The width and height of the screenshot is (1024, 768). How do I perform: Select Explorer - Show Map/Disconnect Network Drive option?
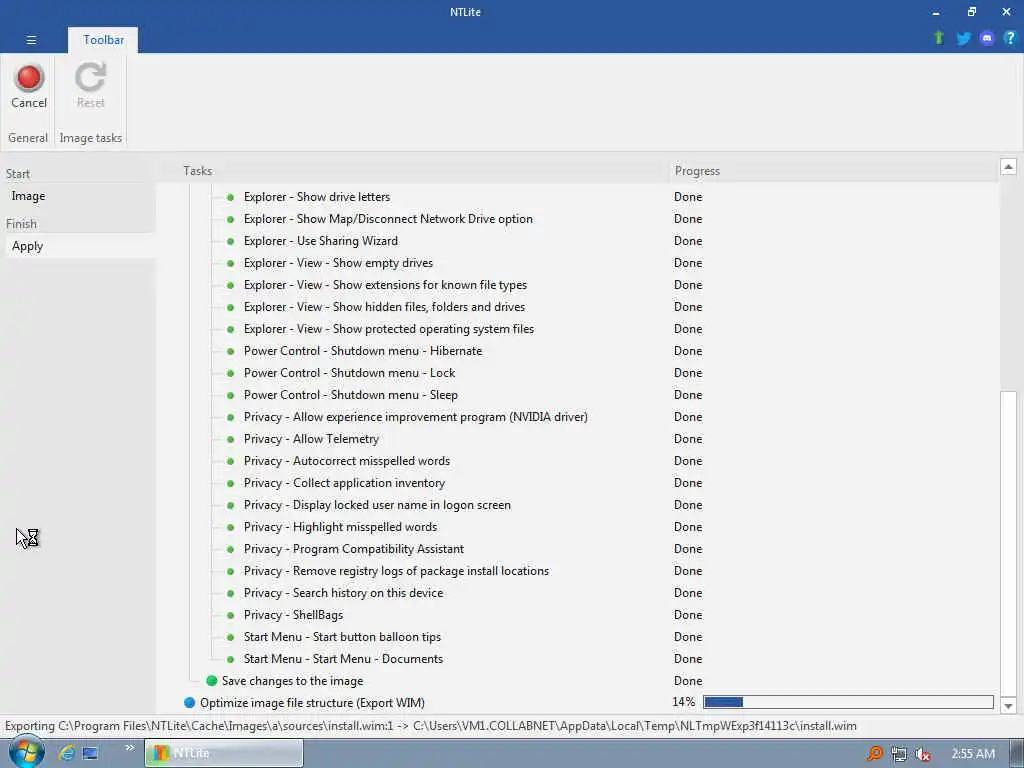click(x=388, y=219)
